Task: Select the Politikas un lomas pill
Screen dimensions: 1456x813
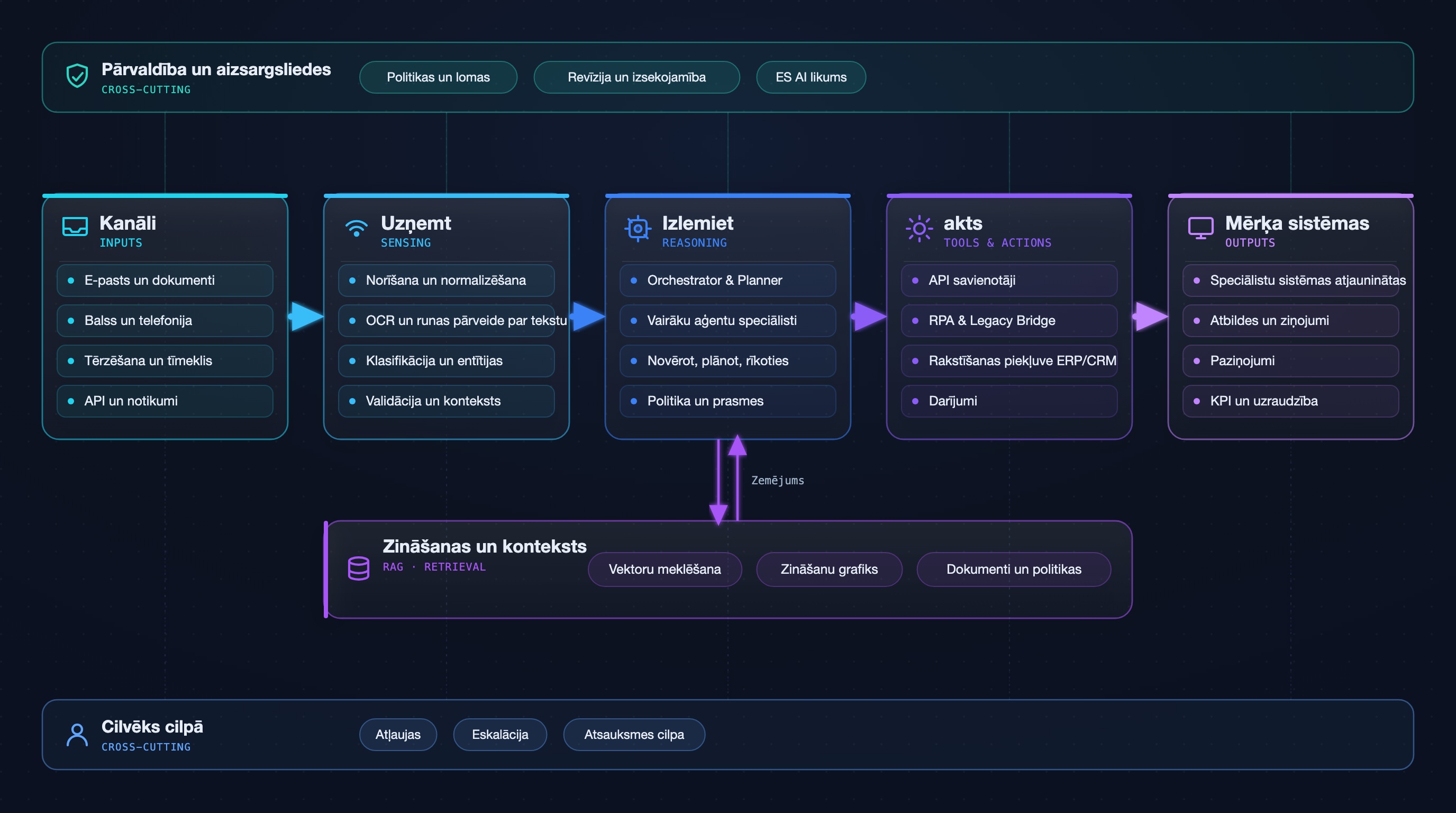Action: click(x=438, y=77)
